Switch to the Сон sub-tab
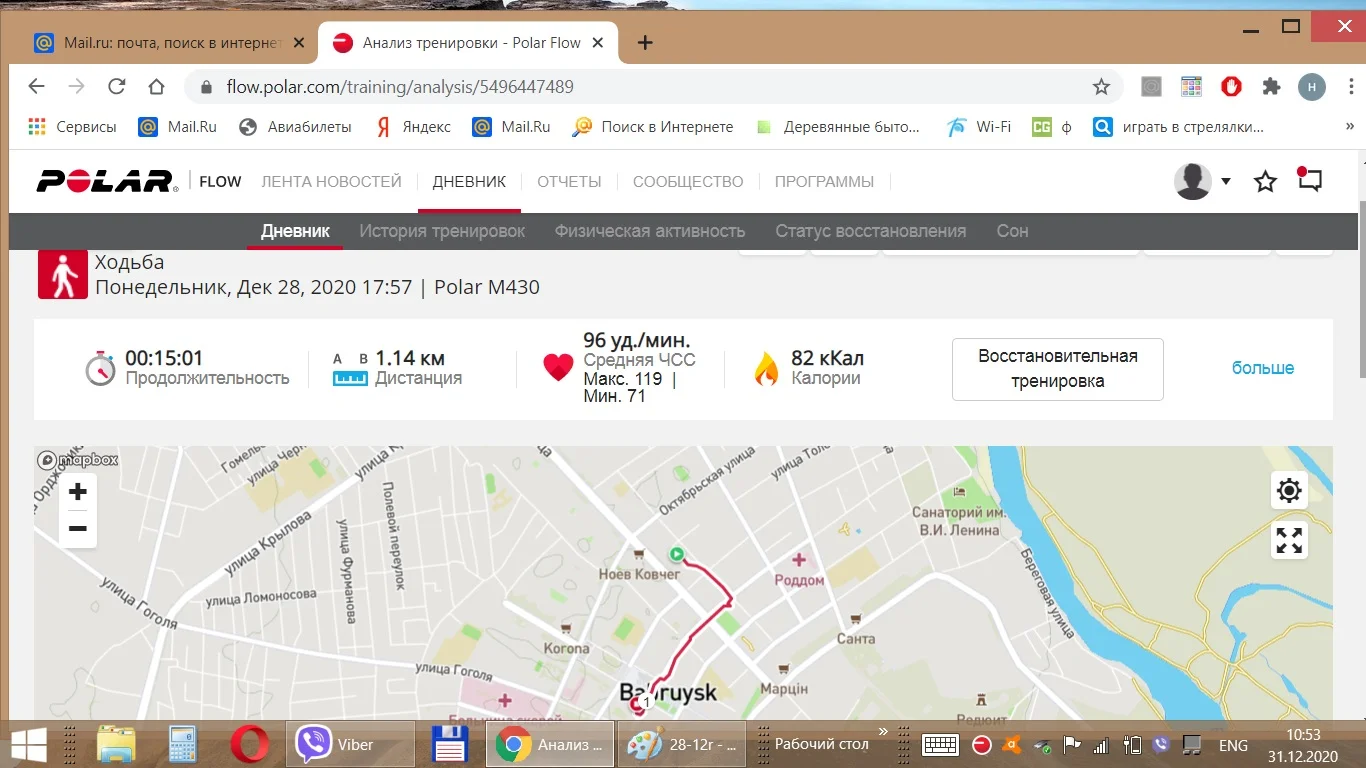1366x768 pixels. point(1012,231)
